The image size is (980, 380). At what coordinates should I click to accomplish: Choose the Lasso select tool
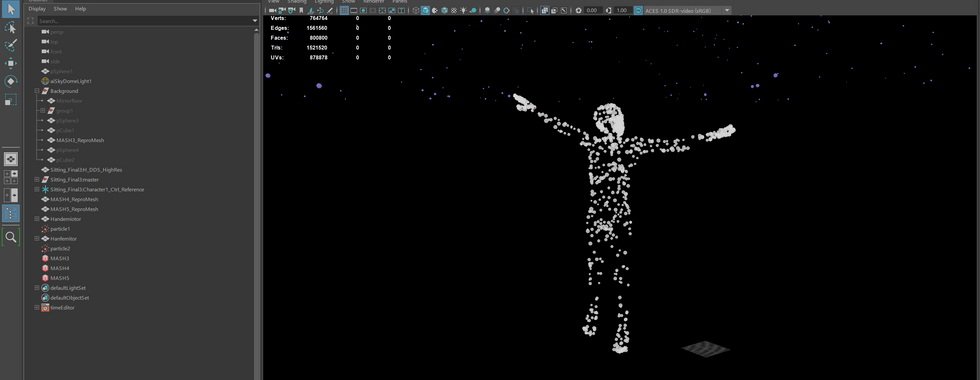coord(11,28)
